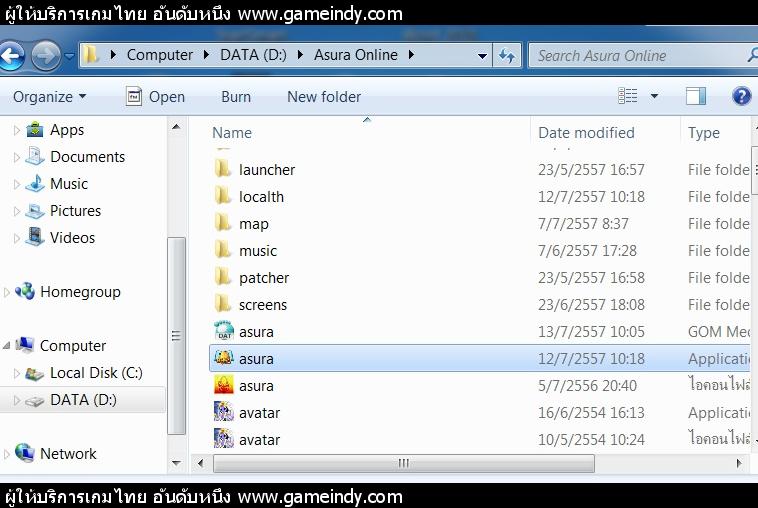This screenshot has height=508, width=758.
Task: Expand the Local Disk (C:) node arrow
Action: pos(16,374)
